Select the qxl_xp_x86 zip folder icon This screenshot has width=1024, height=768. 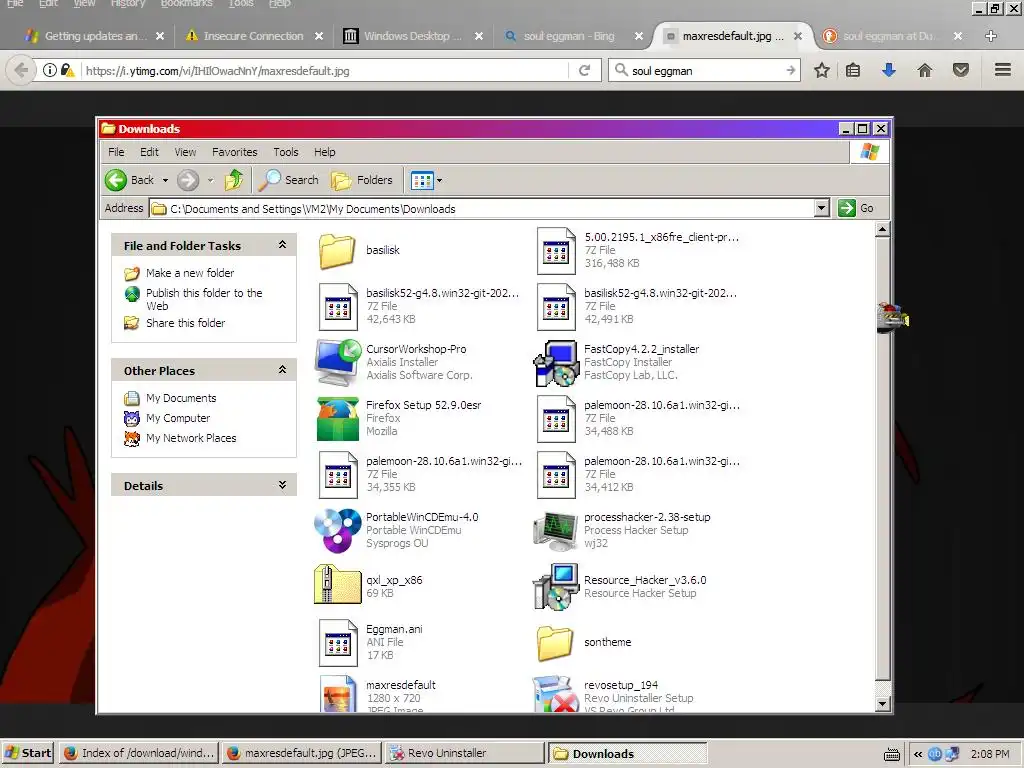[337, 584]
